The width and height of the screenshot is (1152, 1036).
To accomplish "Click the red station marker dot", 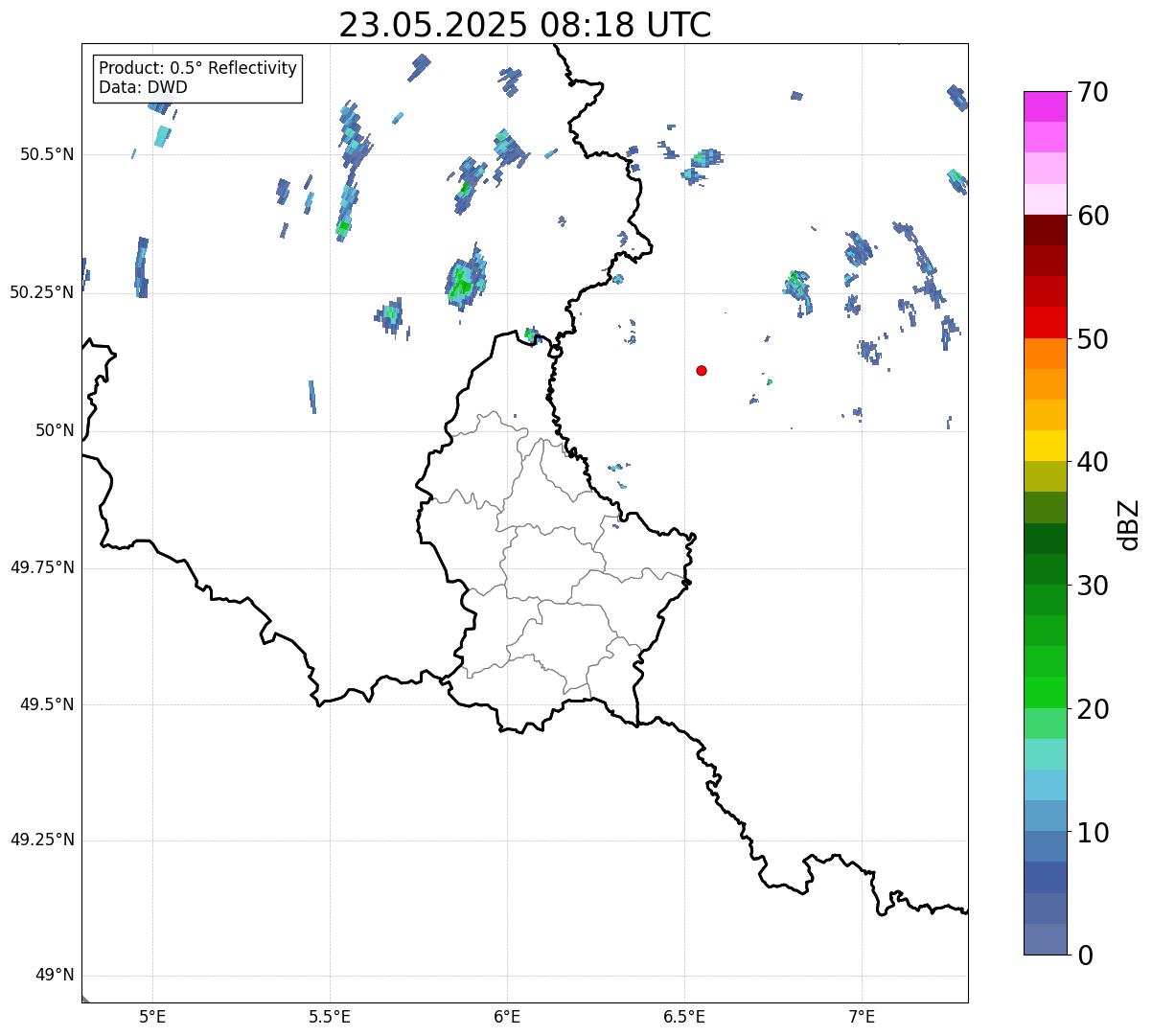I will tap(702, 370).
